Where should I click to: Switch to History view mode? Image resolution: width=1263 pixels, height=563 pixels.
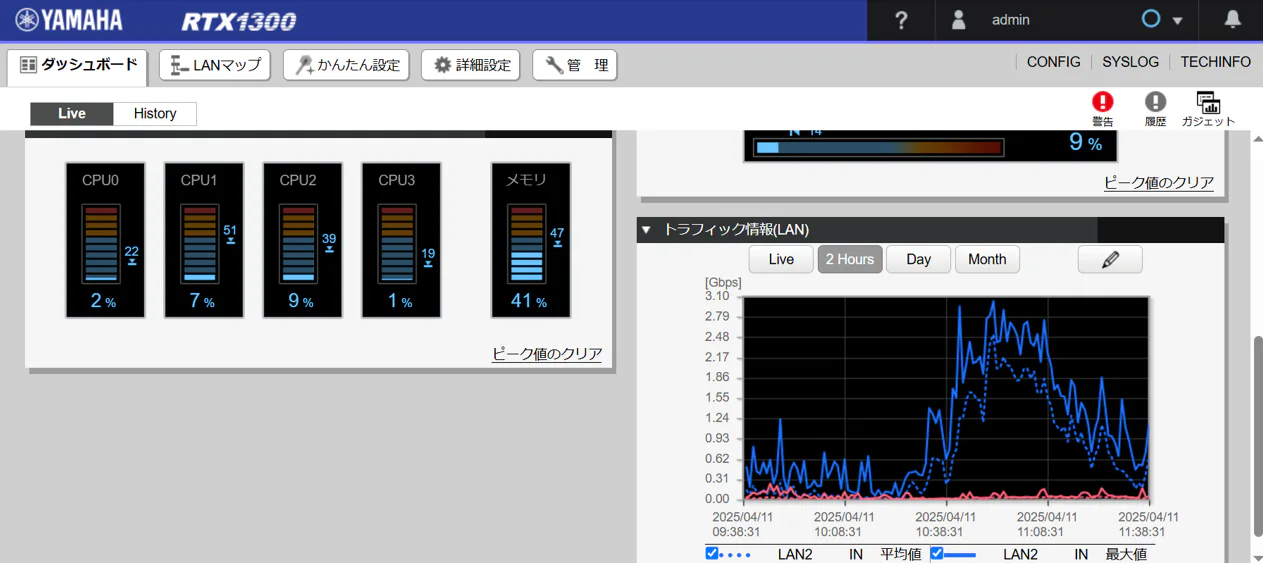point(155,114)
